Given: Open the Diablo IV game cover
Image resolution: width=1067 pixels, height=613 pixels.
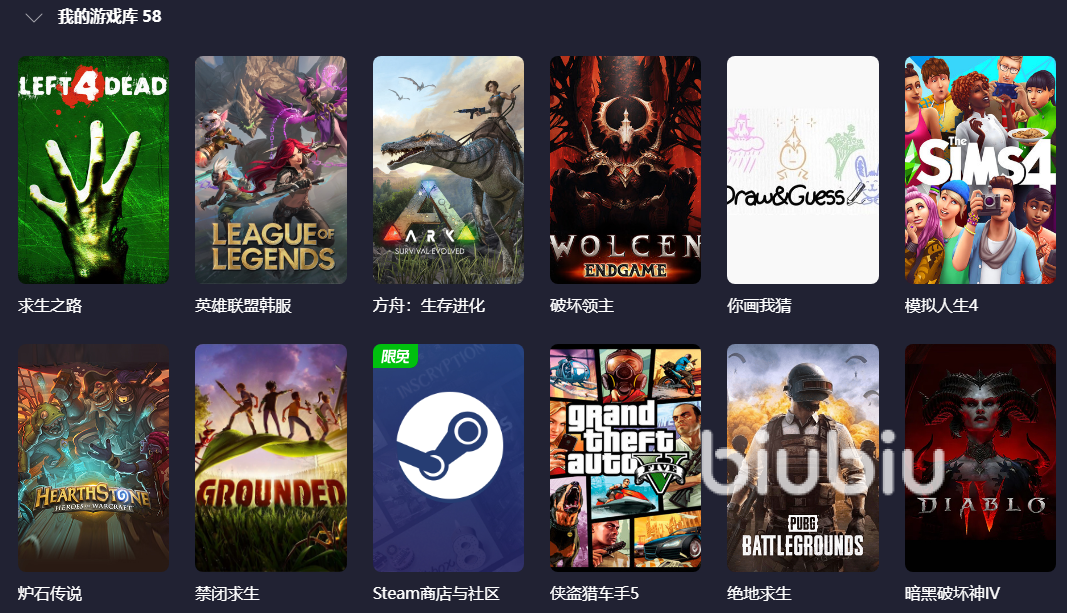Looking at the screenshot, I should point(980,458).
